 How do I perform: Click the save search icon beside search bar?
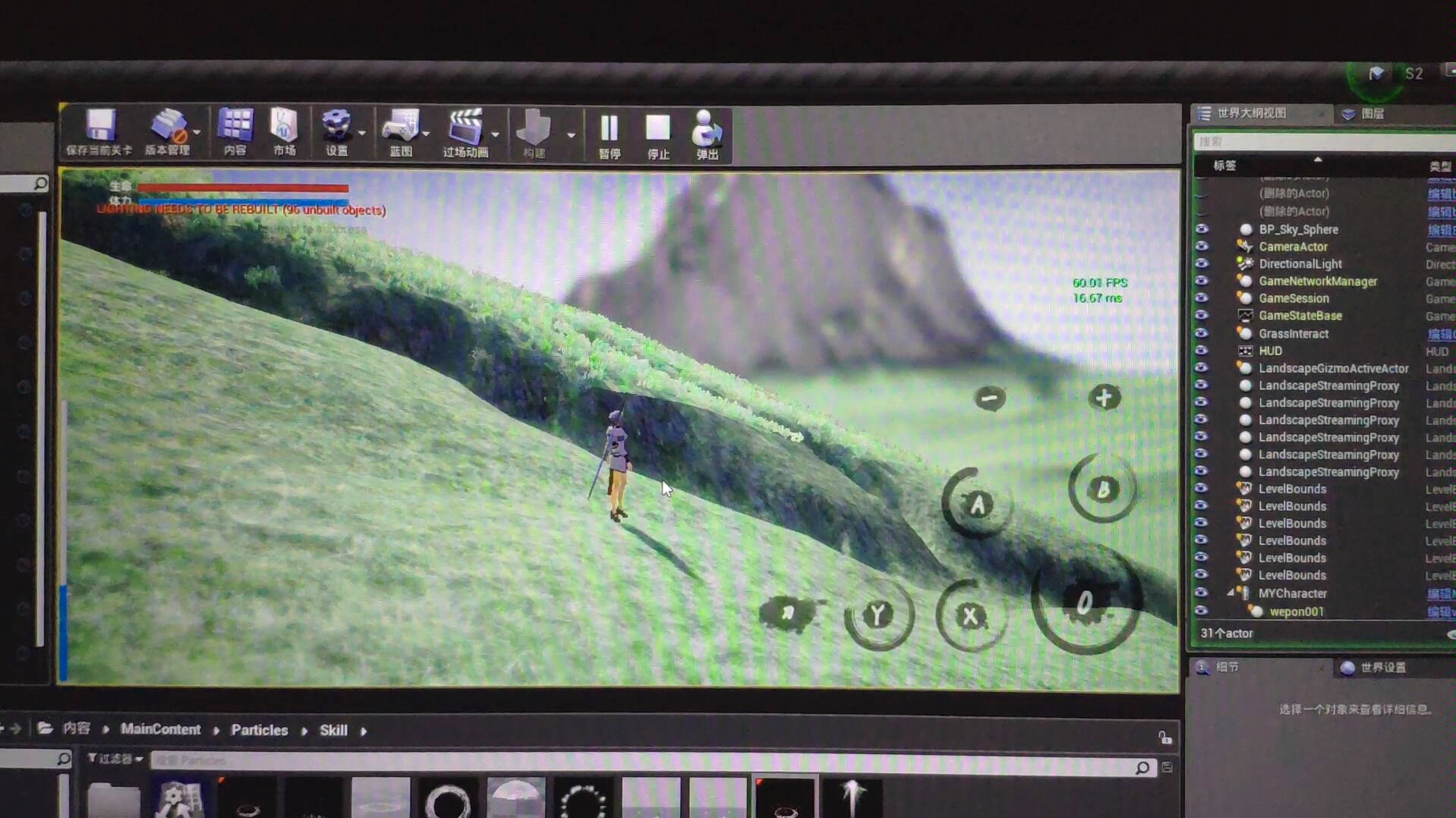tap(1168, 767)
